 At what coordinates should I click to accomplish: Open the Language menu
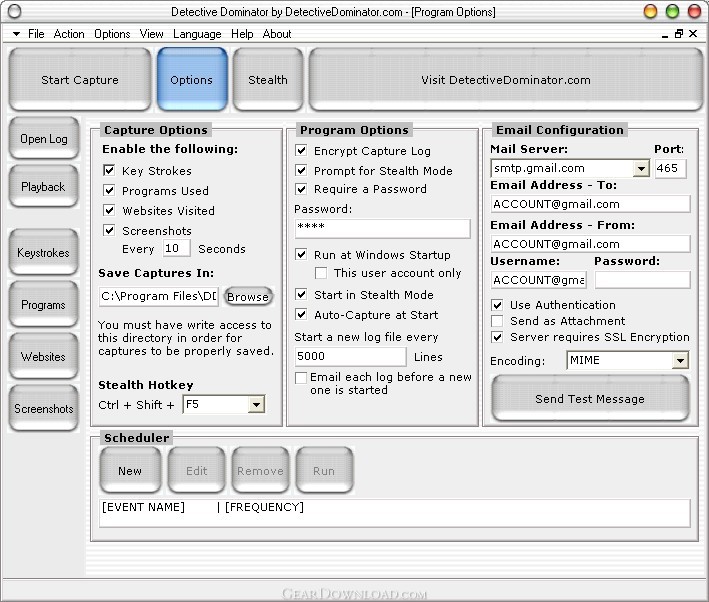tap(197, 34)
